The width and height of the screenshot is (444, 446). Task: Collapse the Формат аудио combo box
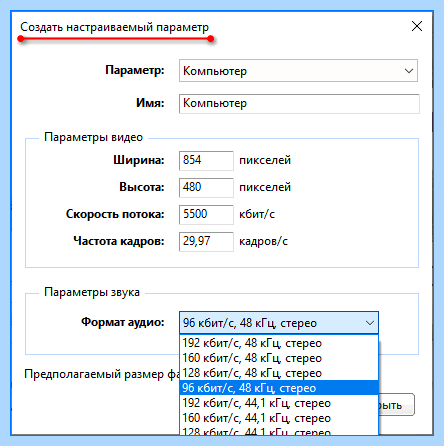tap(279, 323)
